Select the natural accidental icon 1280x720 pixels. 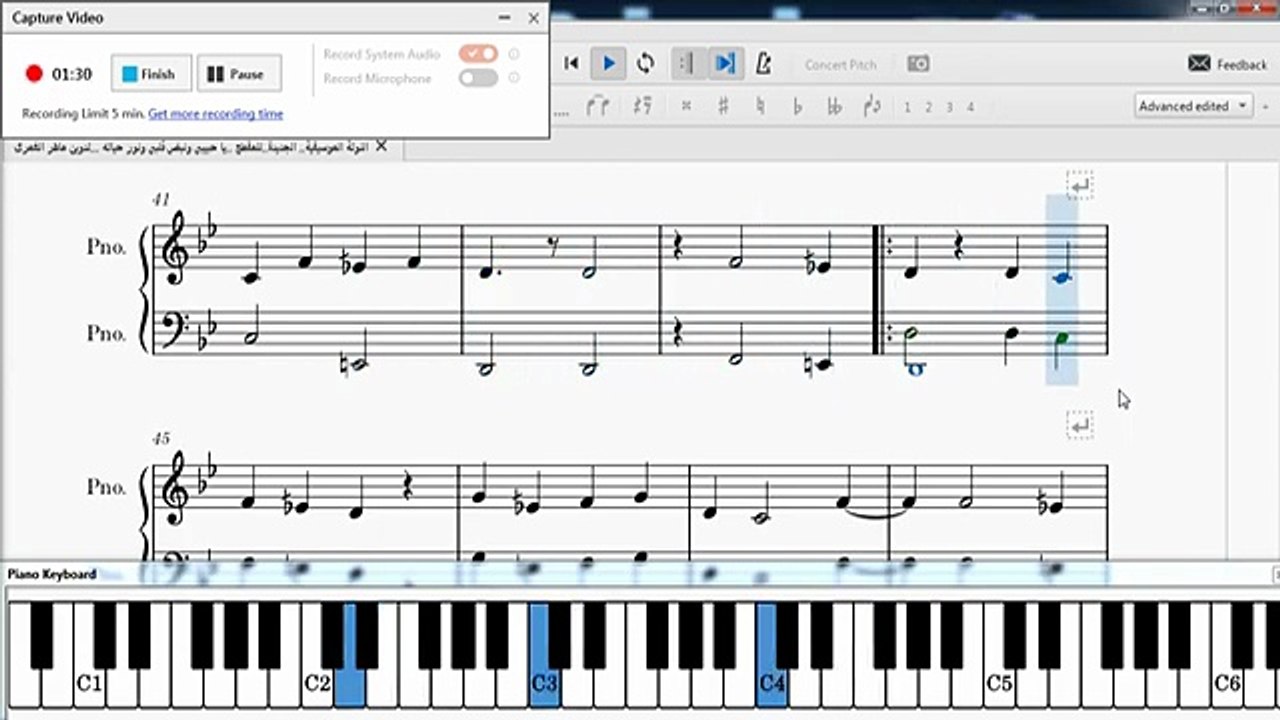point(760,106)
